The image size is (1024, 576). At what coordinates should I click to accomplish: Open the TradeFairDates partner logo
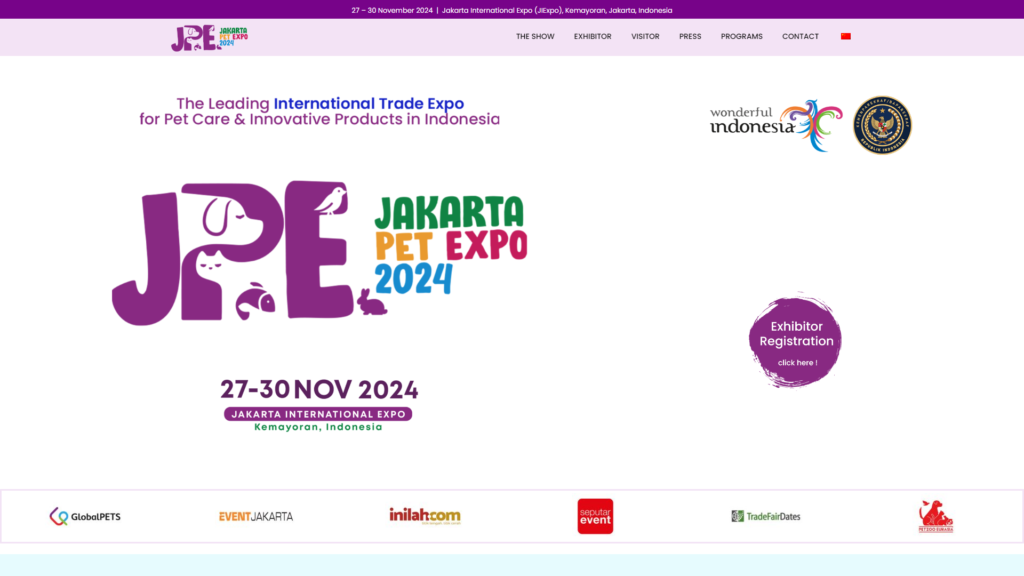[x=765, y=516]
